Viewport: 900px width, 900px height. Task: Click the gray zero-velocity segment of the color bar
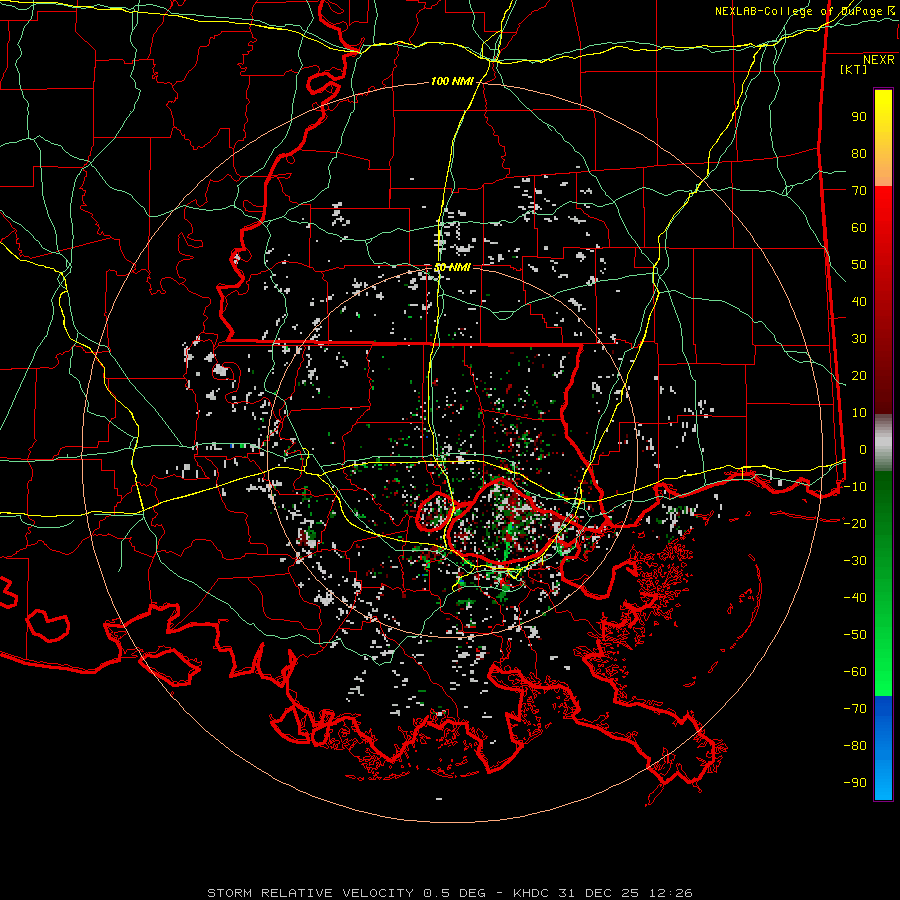[x=883, y=442]
